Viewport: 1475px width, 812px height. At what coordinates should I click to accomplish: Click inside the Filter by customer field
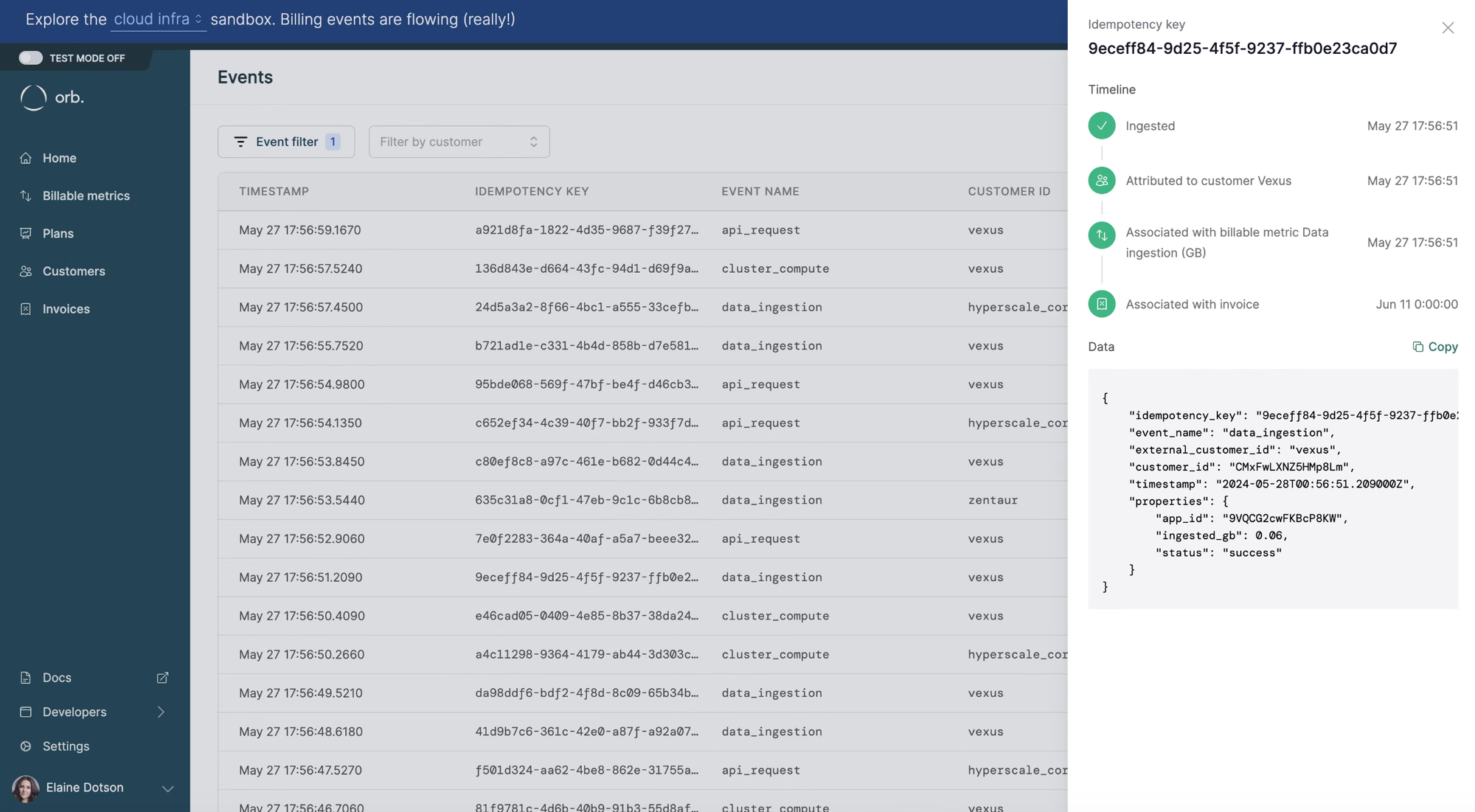451,142
